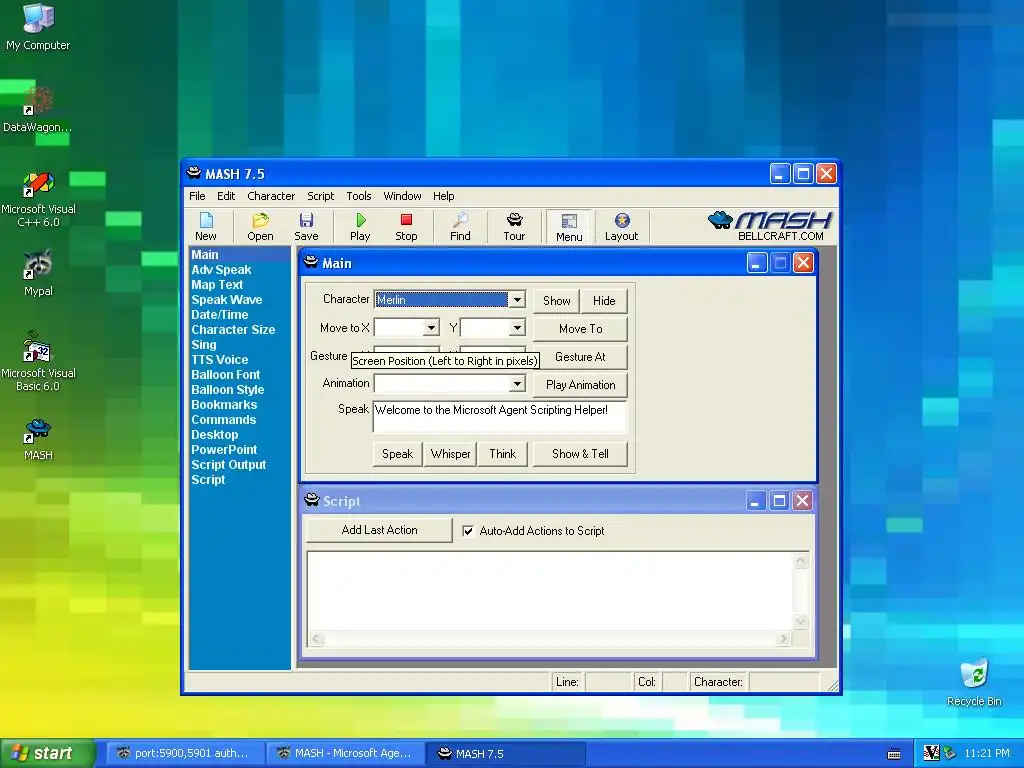The width and height of the screenshot is (1024, 768).
Task: Open the Help menu
Action: pos(443,196)
